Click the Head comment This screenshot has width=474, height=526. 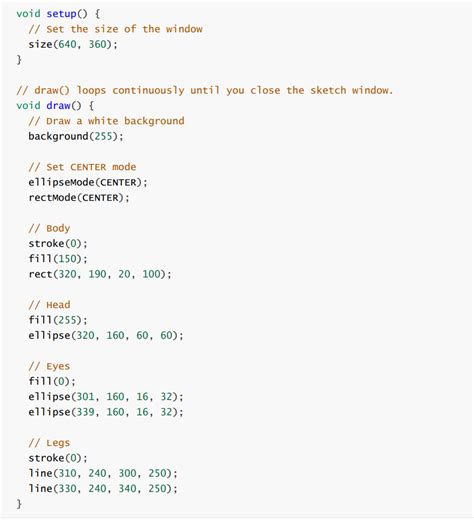[x=49, y=305]
